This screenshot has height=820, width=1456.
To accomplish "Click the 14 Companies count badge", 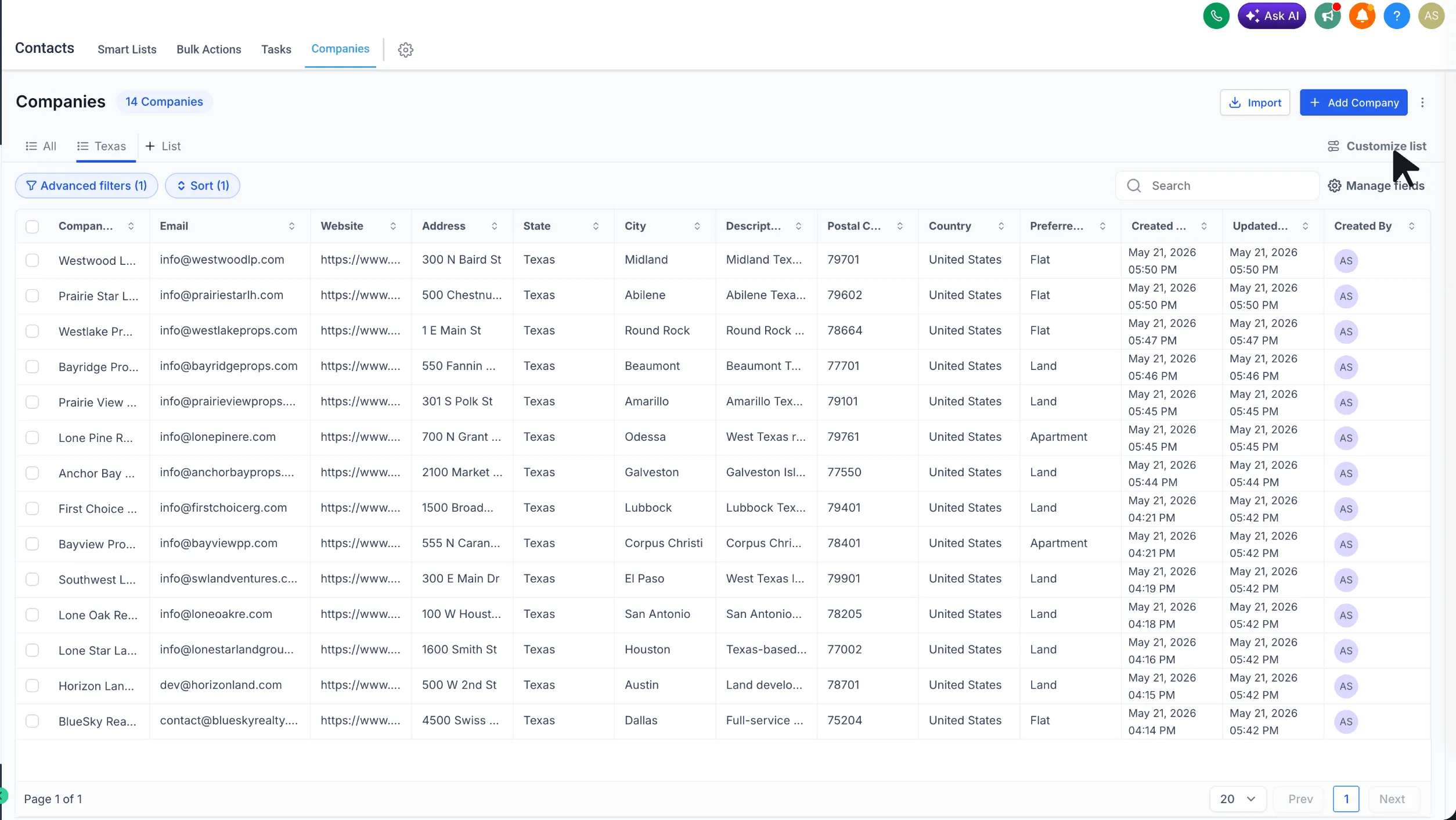I will tap(164, 102).
